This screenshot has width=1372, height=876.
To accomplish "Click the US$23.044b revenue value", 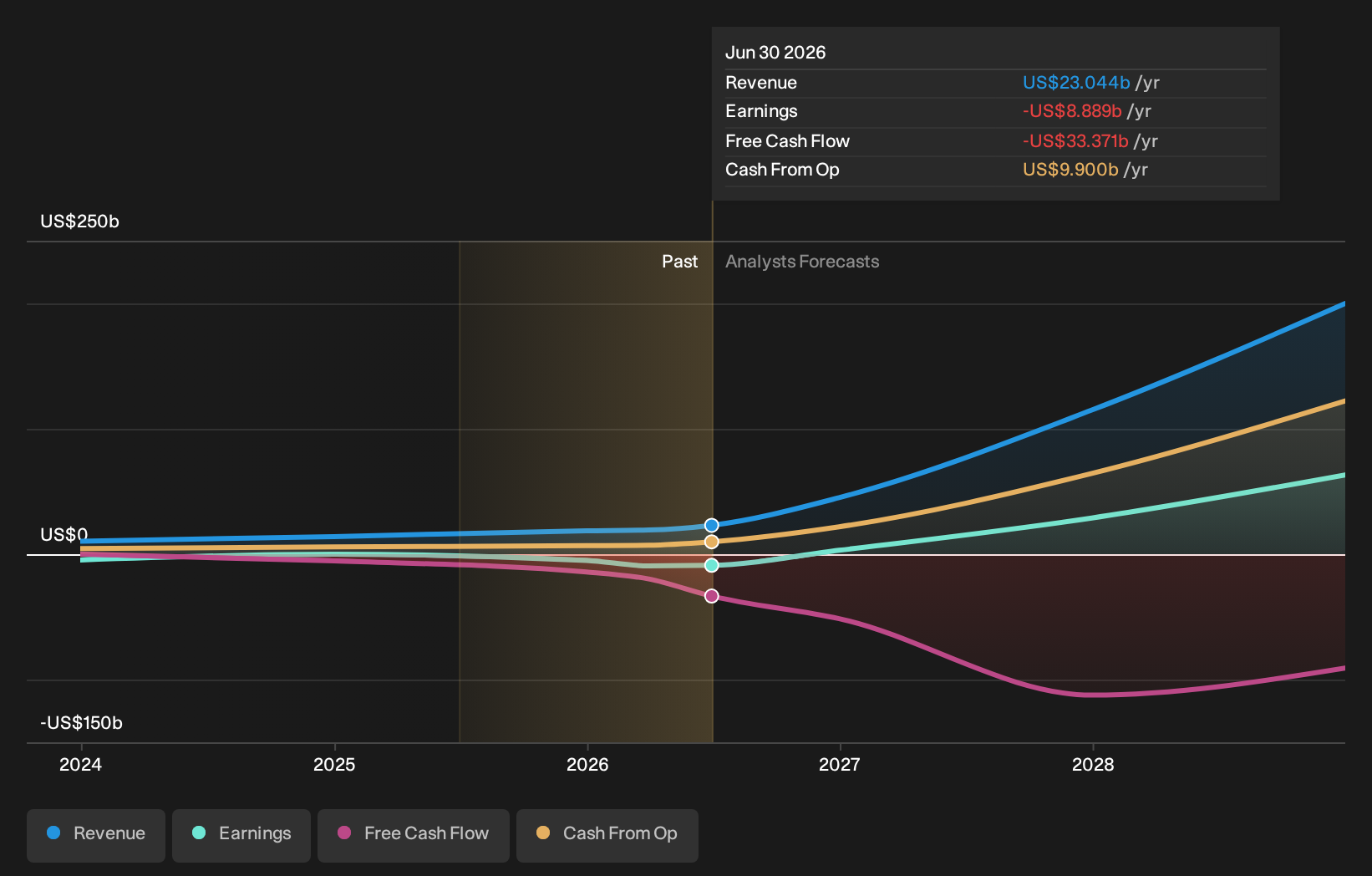I will tap(1076, 83).
